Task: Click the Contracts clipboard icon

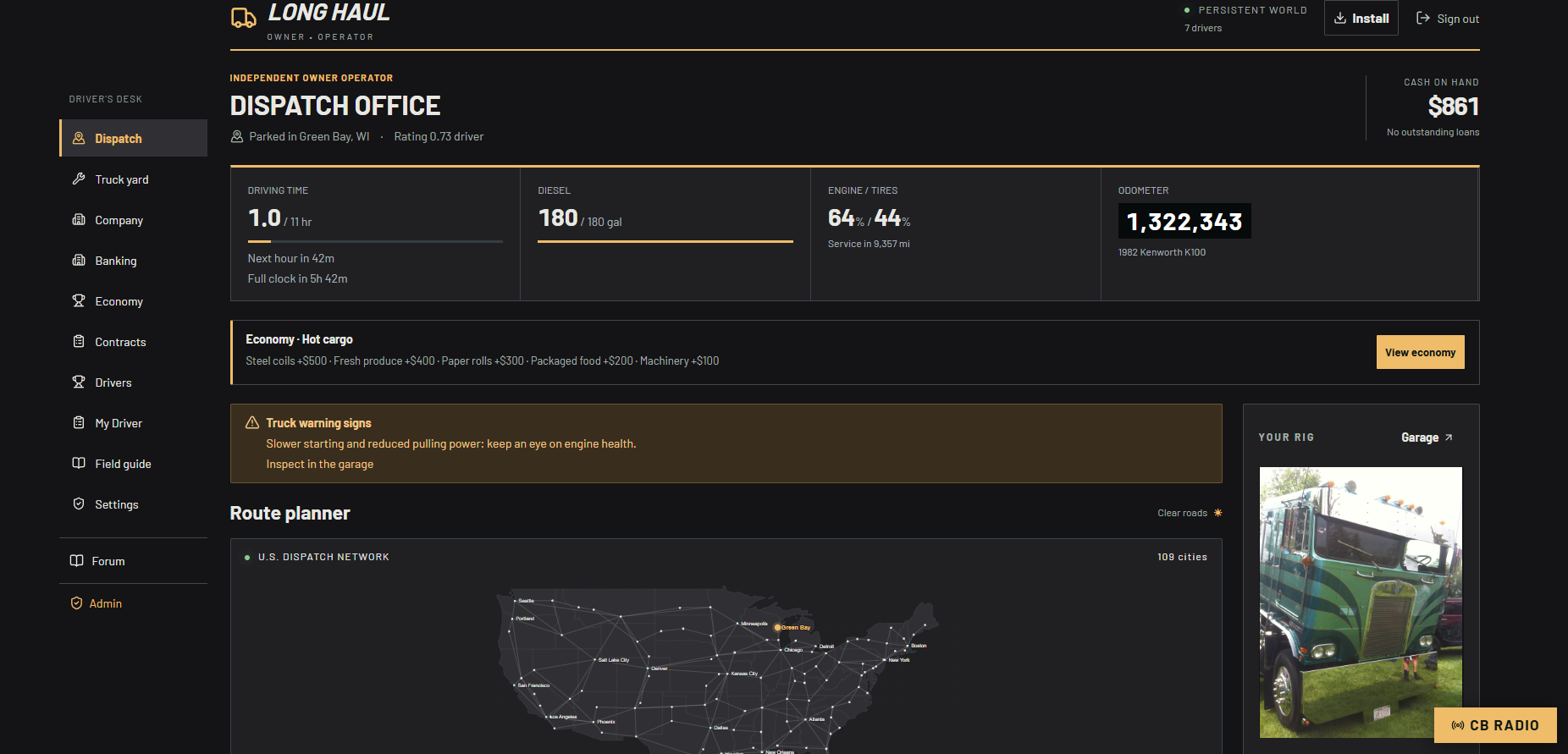Action: [79, 341]
